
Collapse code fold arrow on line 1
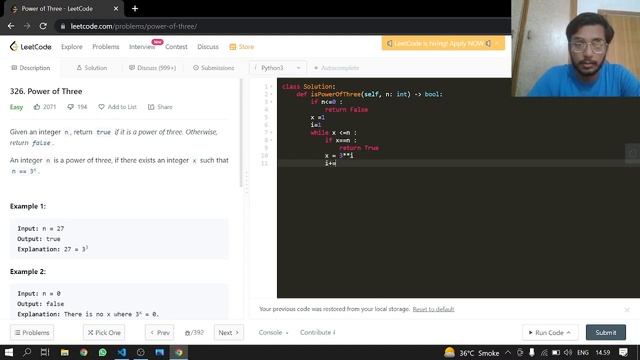click(271, 87)
